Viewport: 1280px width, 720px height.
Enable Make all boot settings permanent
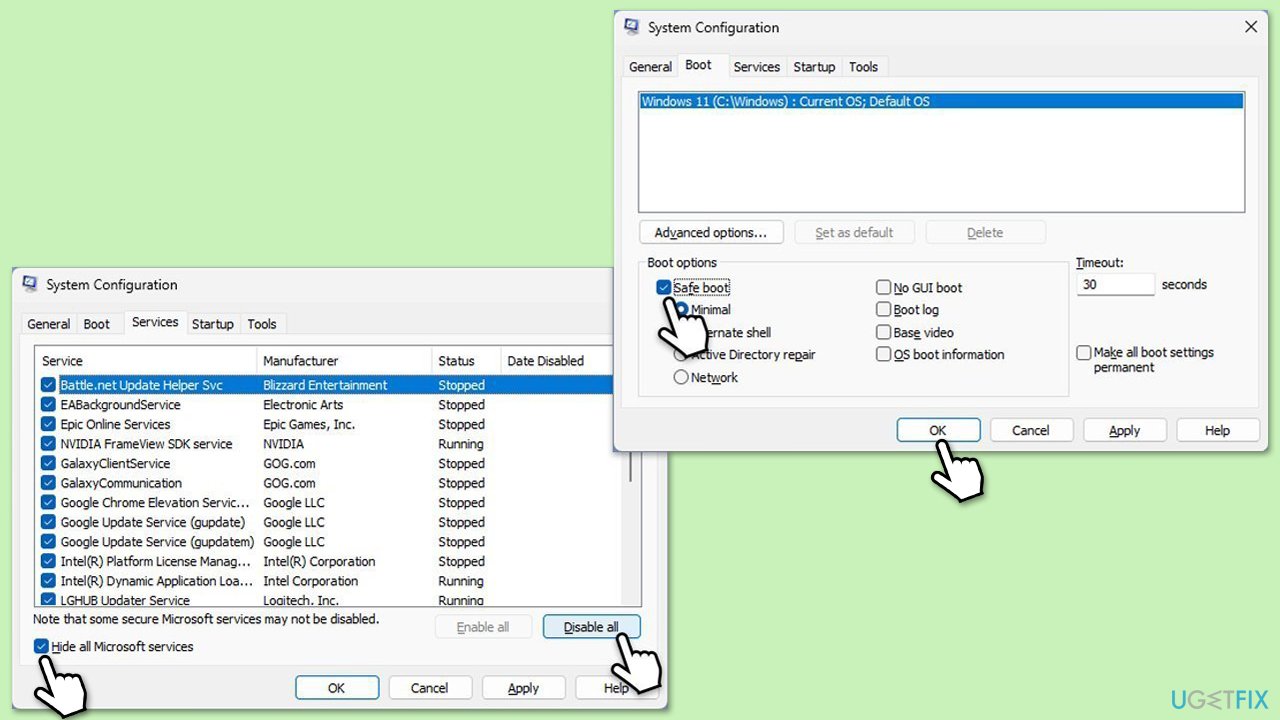1084,353
